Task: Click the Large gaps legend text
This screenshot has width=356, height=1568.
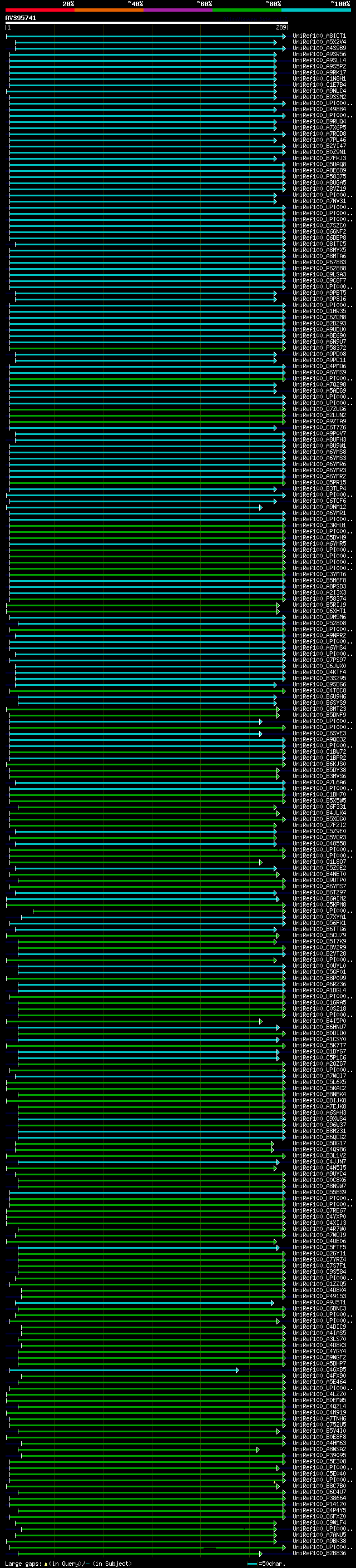Action: pyautogui.click(x=69, y=1564)
